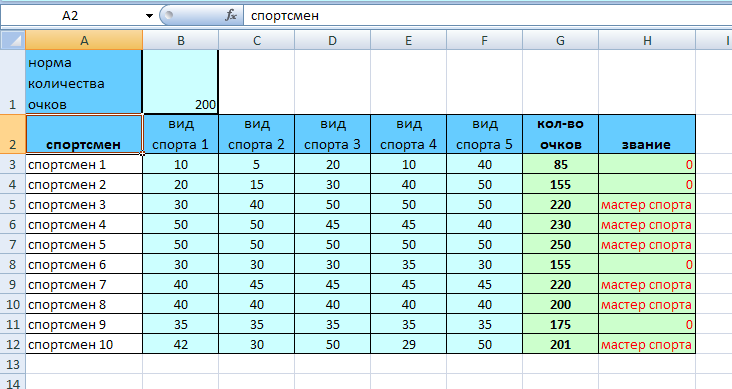Click the вид спорта 3 header
This screenshot has width=732, height=389.
point(332,134)
